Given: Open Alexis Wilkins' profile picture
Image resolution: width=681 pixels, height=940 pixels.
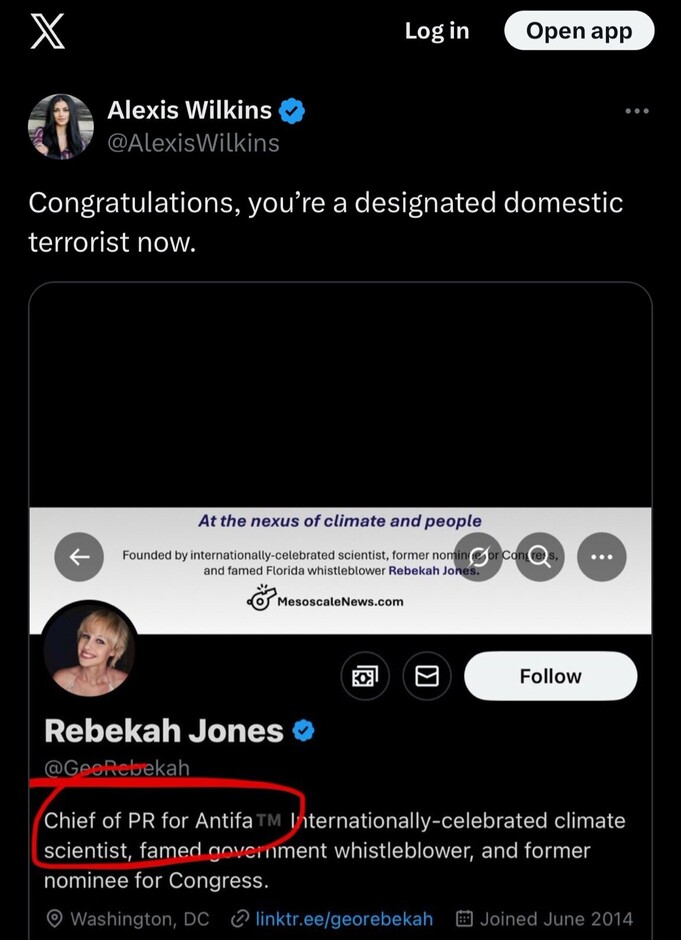Looking at the screenshot, I should pyautogui.click(x=61, y=127).
